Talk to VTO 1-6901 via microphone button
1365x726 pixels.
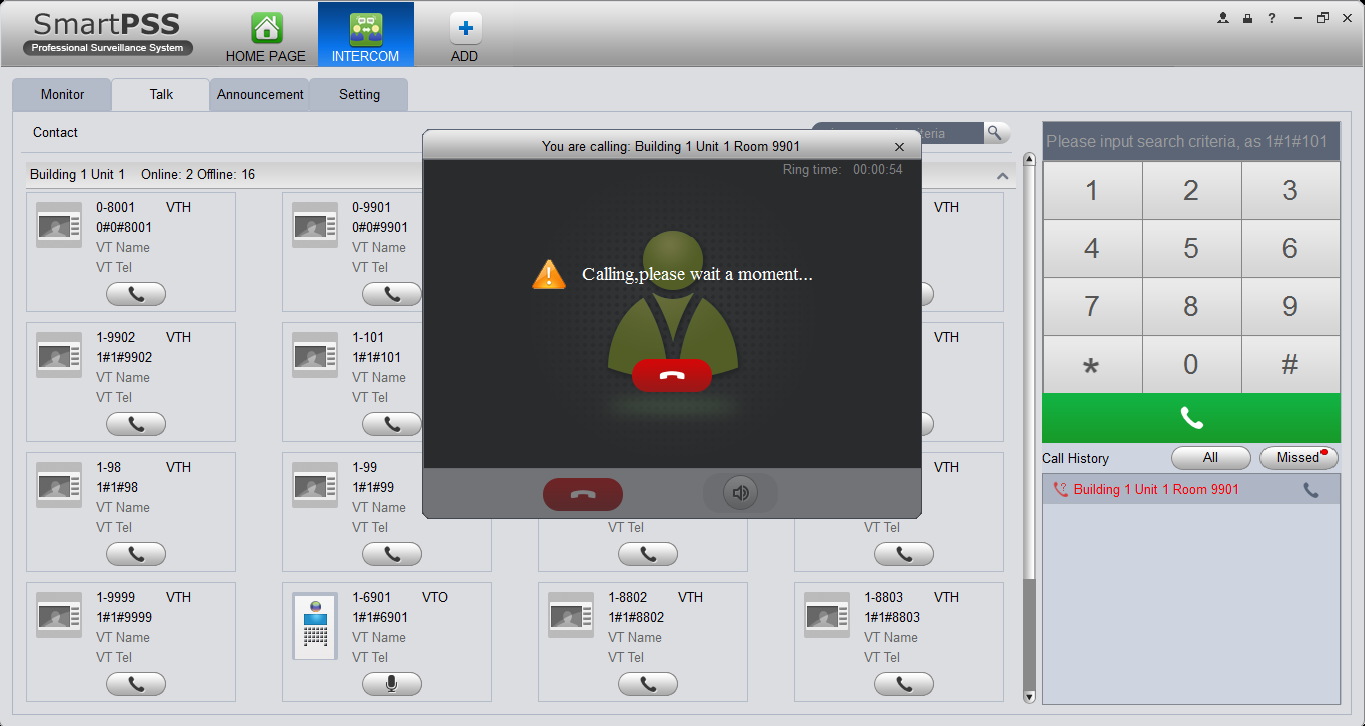pyautogui.click(x=392, y=684)
